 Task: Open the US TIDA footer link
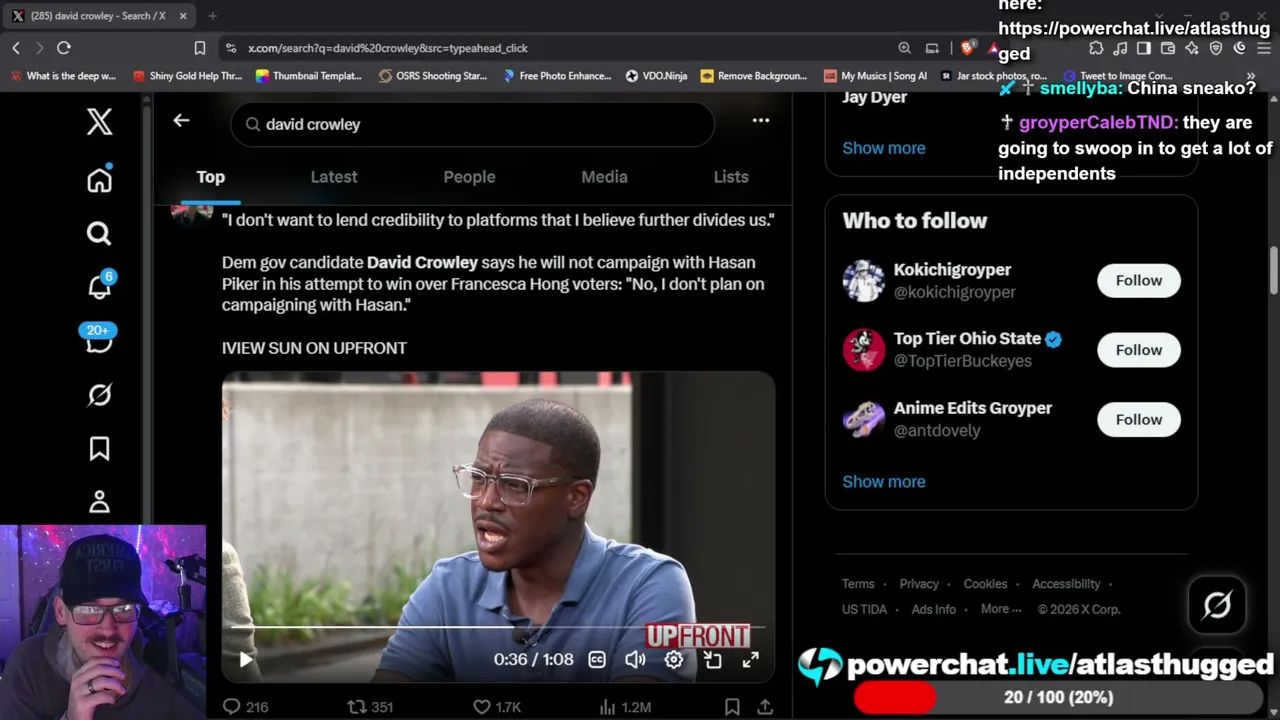click(x=864, y=609)
